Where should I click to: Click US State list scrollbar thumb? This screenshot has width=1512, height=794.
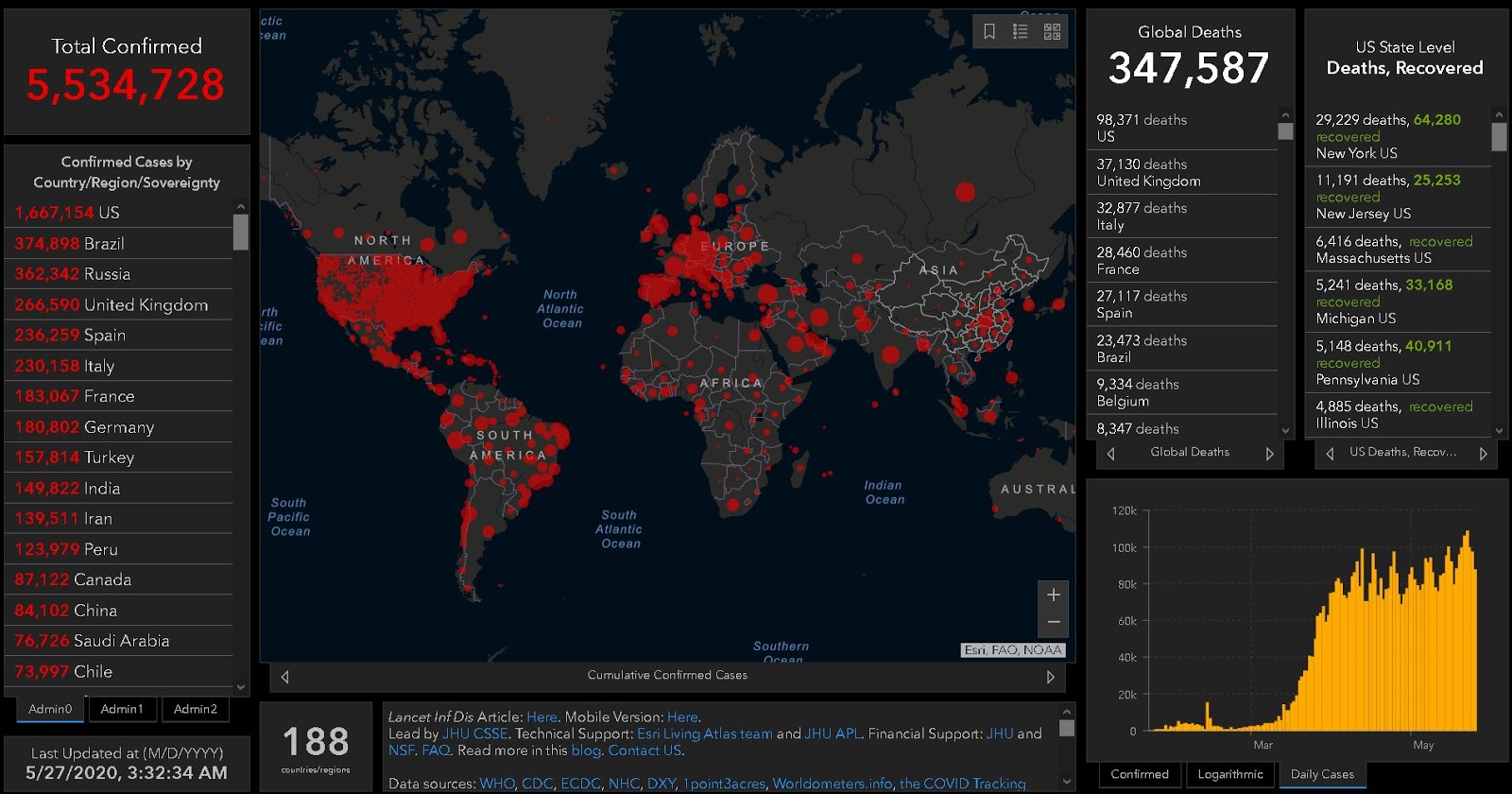(1499, 137)
